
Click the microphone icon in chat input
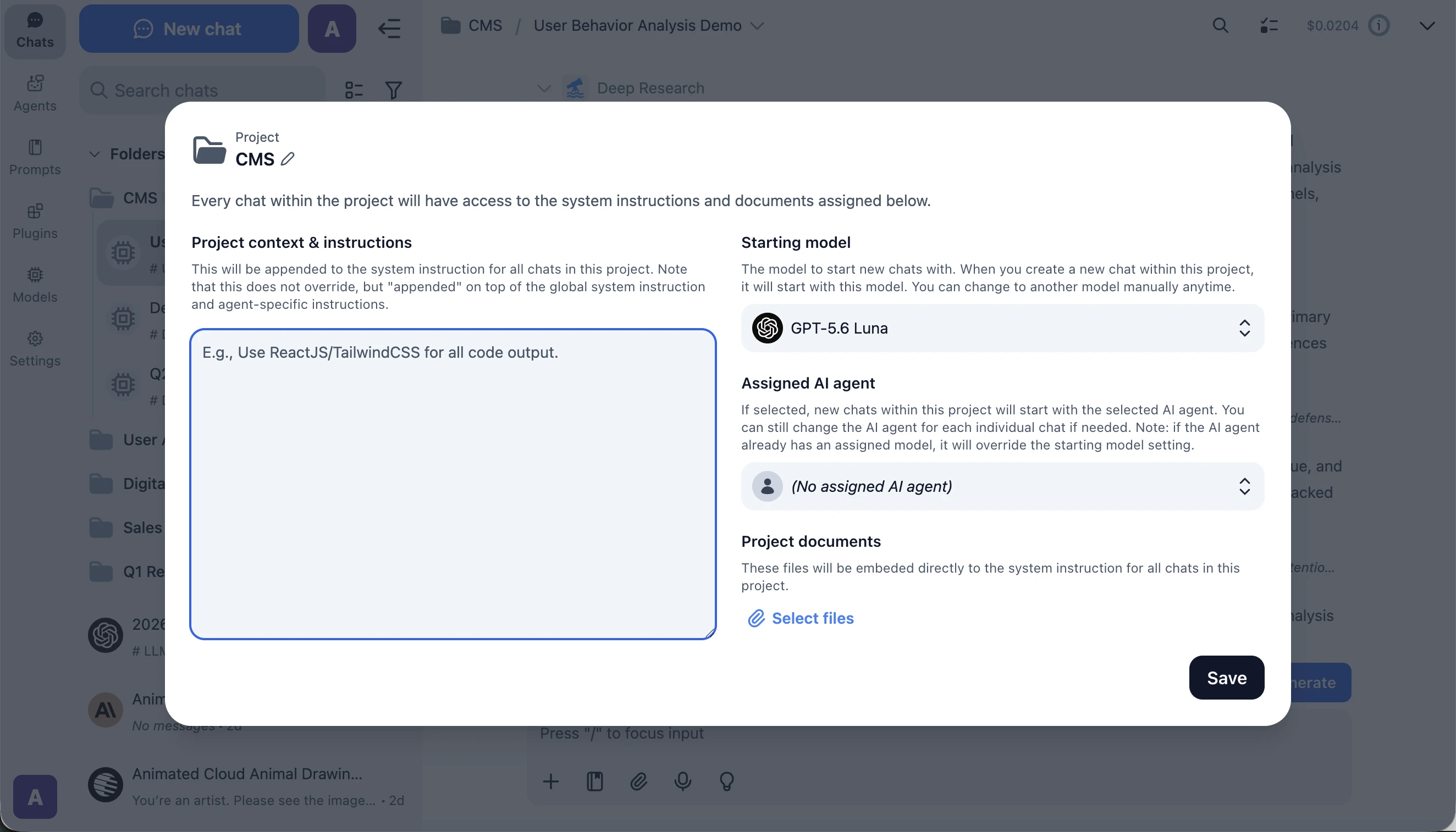[682, 781]
